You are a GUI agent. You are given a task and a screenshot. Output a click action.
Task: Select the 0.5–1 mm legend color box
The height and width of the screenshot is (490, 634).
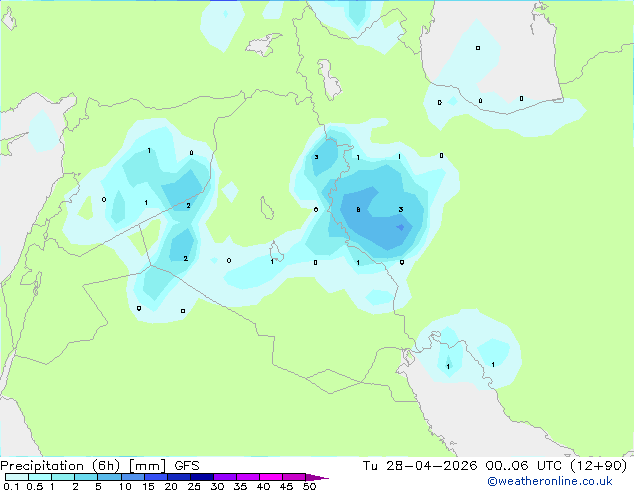[40, 477]
